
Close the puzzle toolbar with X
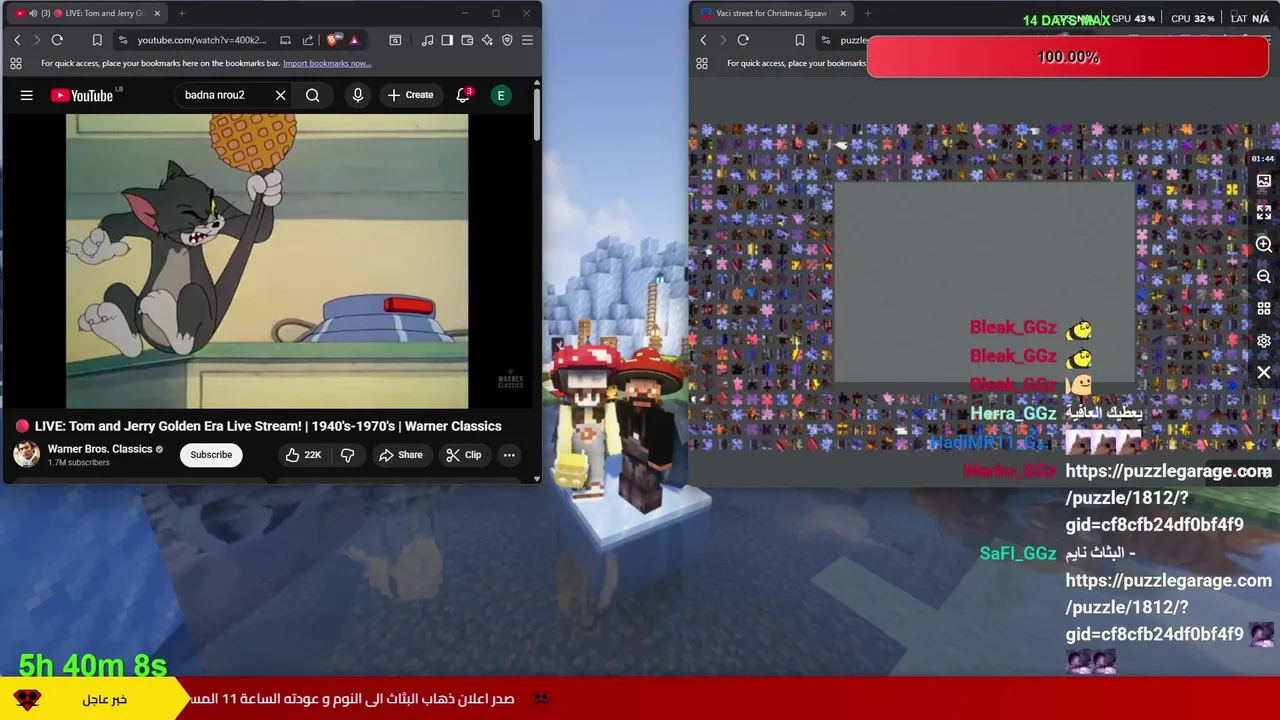[1264, 373]
